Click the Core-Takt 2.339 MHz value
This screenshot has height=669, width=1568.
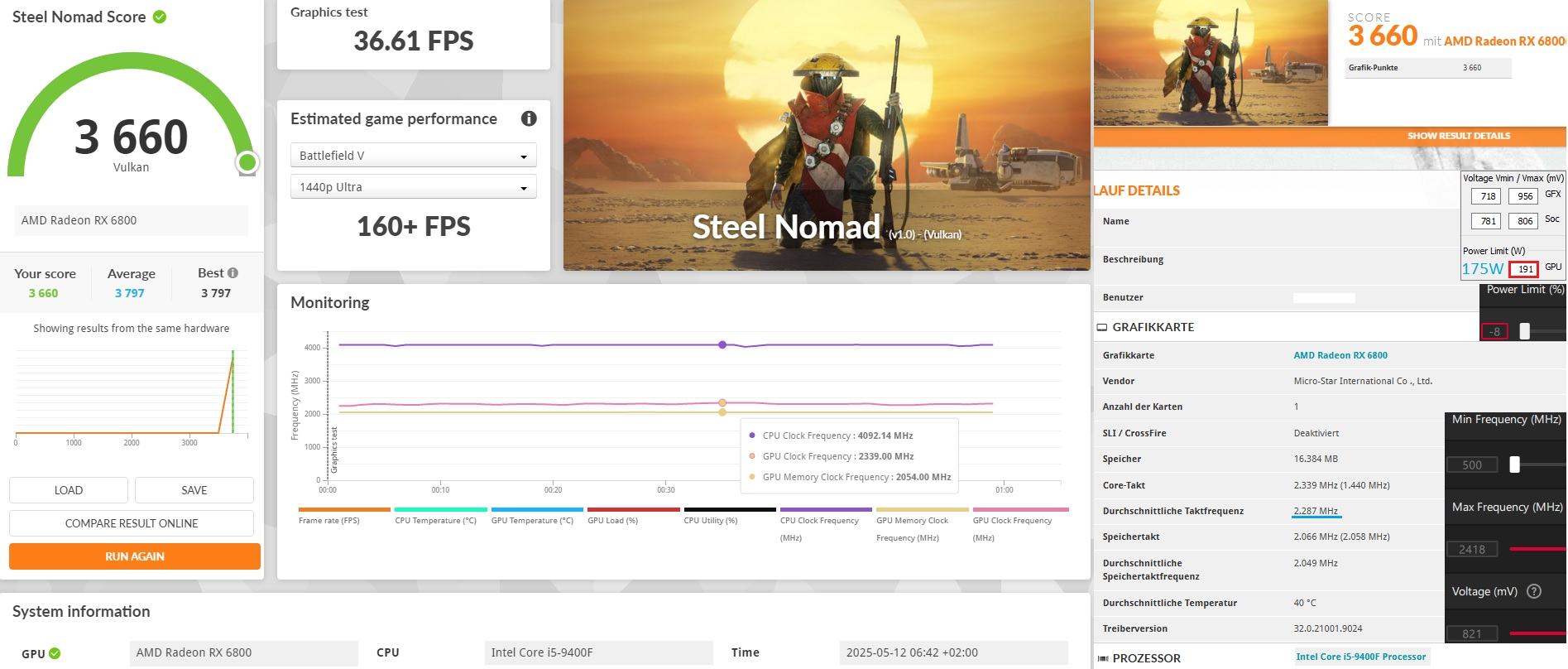(x=1341, y=485)
